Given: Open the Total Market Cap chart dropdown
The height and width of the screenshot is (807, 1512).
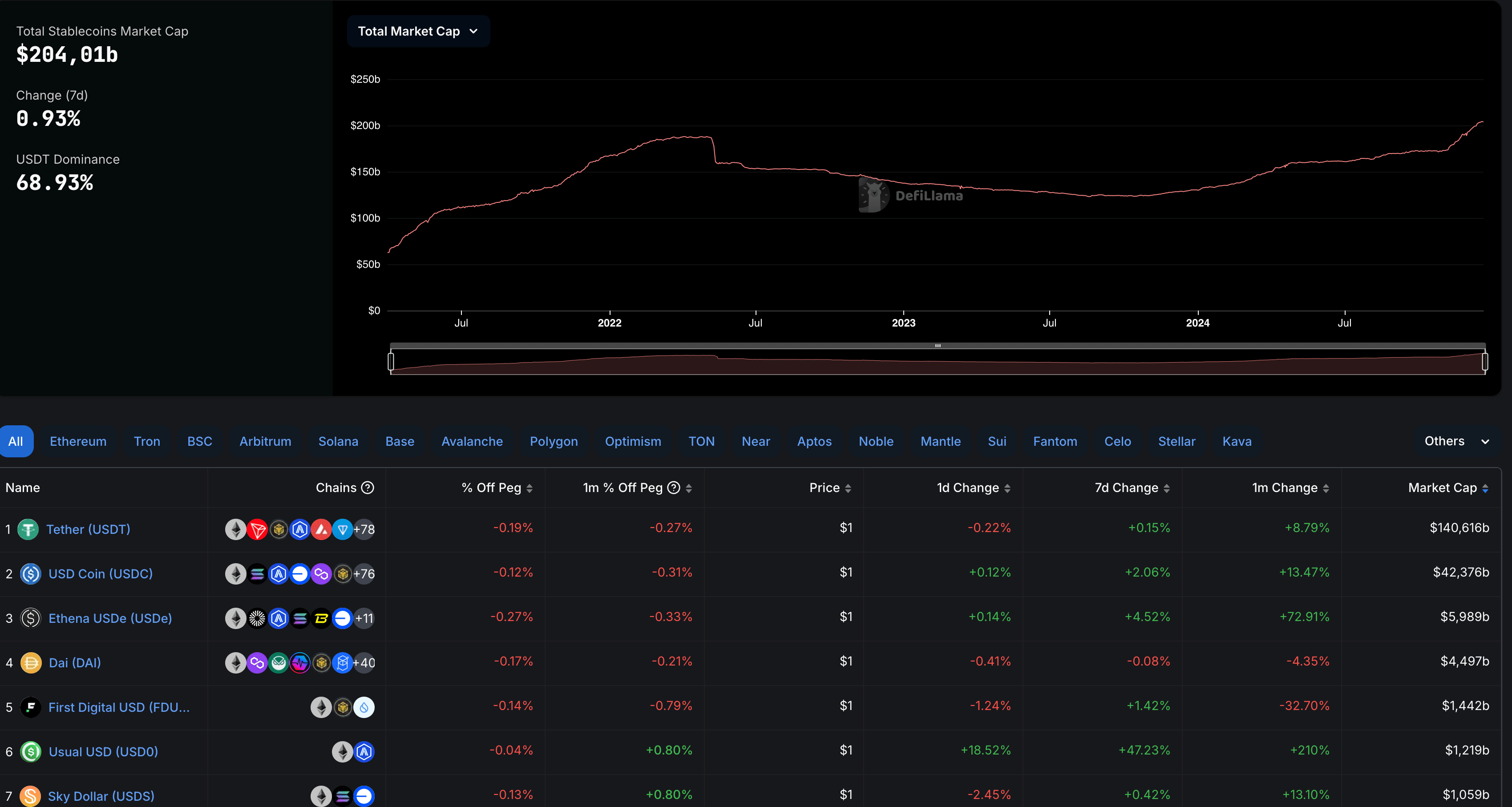Looking at the screenshot, I should click(x=418, y=31).
